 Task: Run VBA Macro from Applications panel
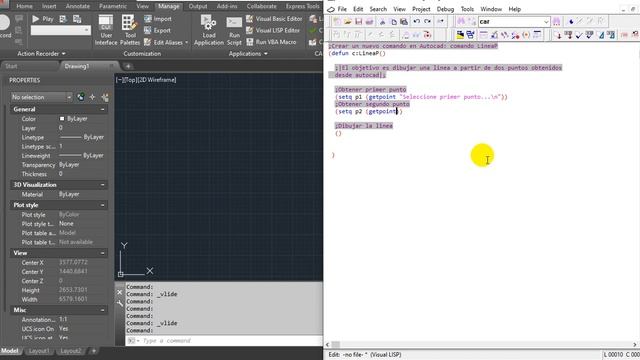(271, 42)
